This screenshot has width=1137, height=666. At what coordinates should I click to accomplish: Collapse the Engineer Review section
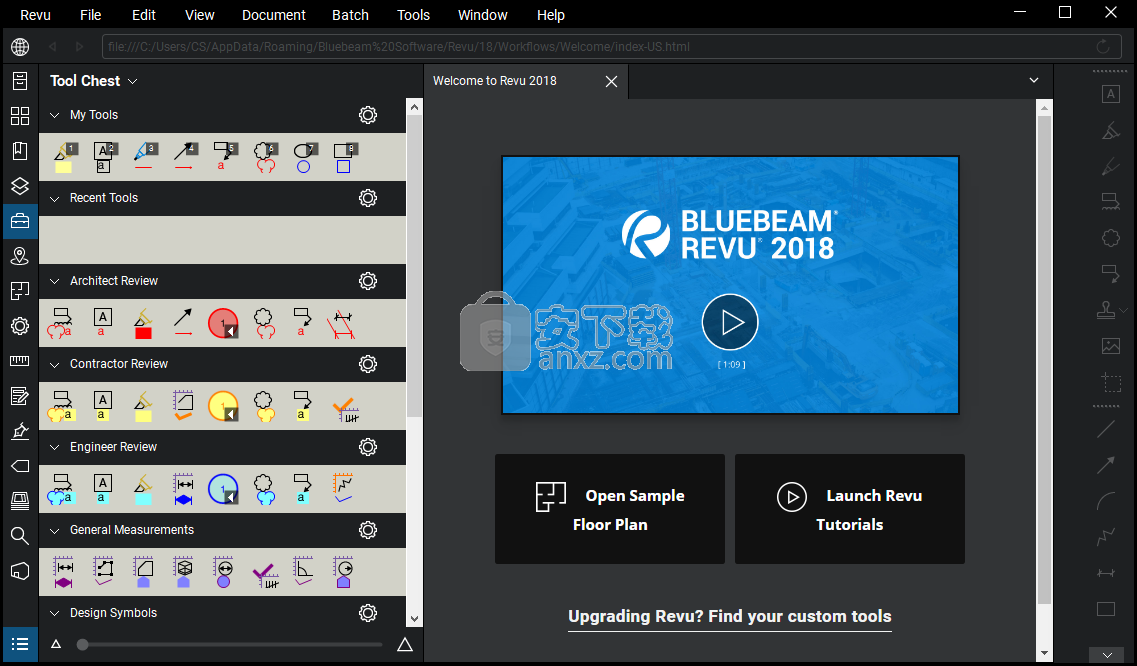(54, 447)
